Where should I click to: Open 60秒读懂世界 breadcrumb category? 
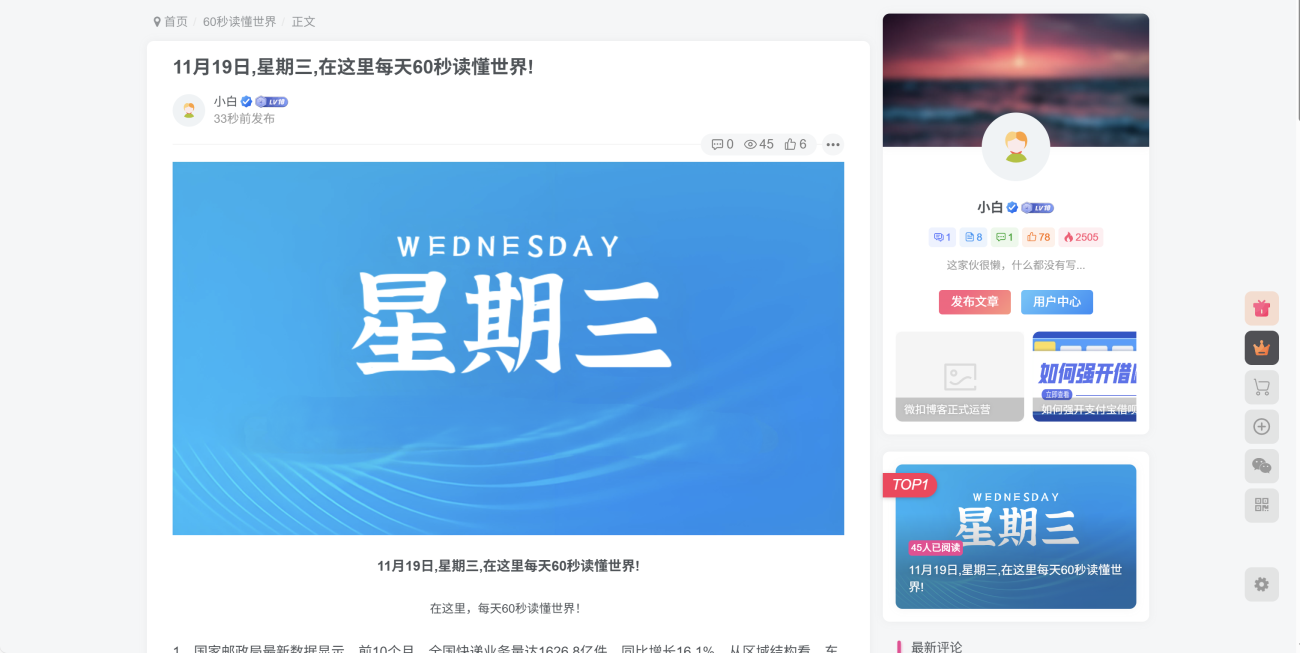tap(239, 21)
